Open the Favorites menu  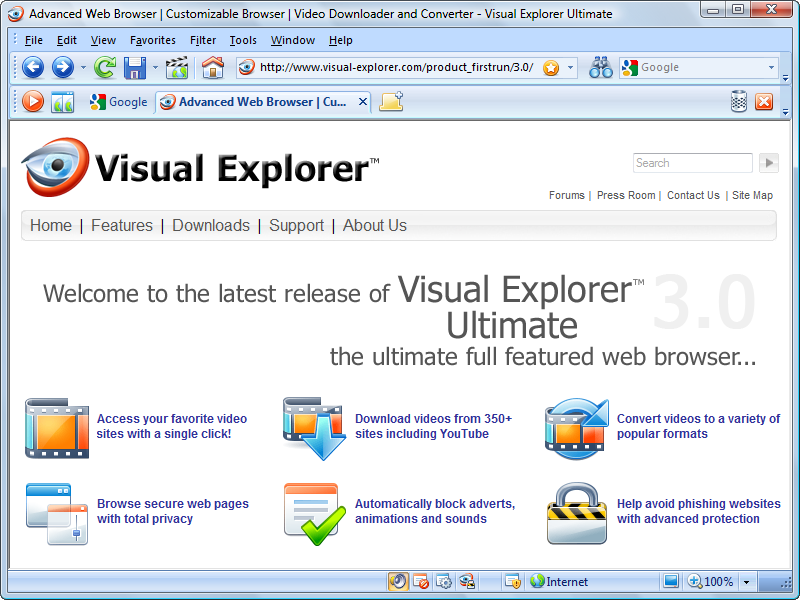pos(153,40)
